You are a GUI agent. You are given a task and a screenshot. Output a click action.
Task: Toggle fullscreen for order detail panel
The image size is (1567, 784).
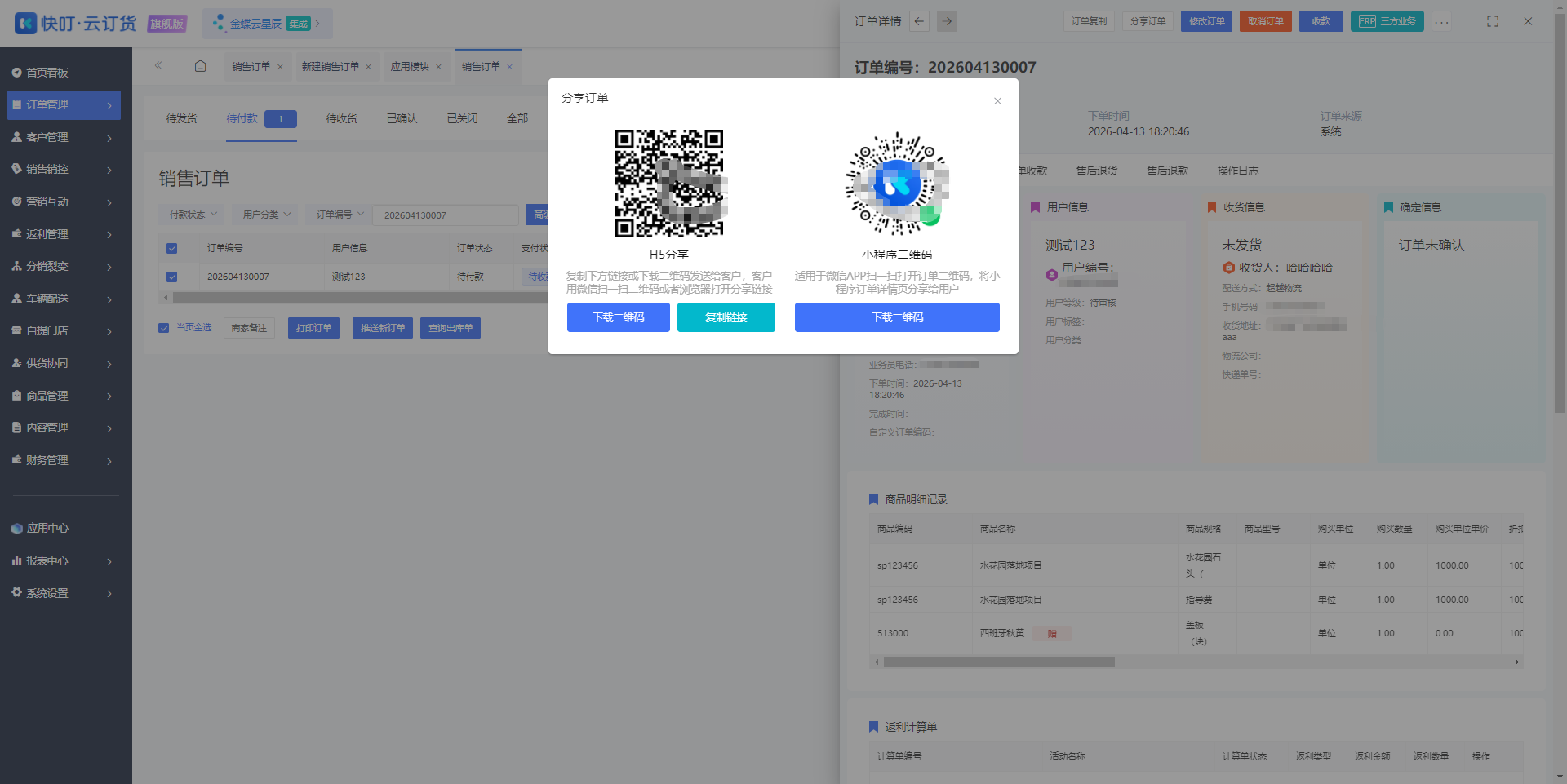(1493, 21)
